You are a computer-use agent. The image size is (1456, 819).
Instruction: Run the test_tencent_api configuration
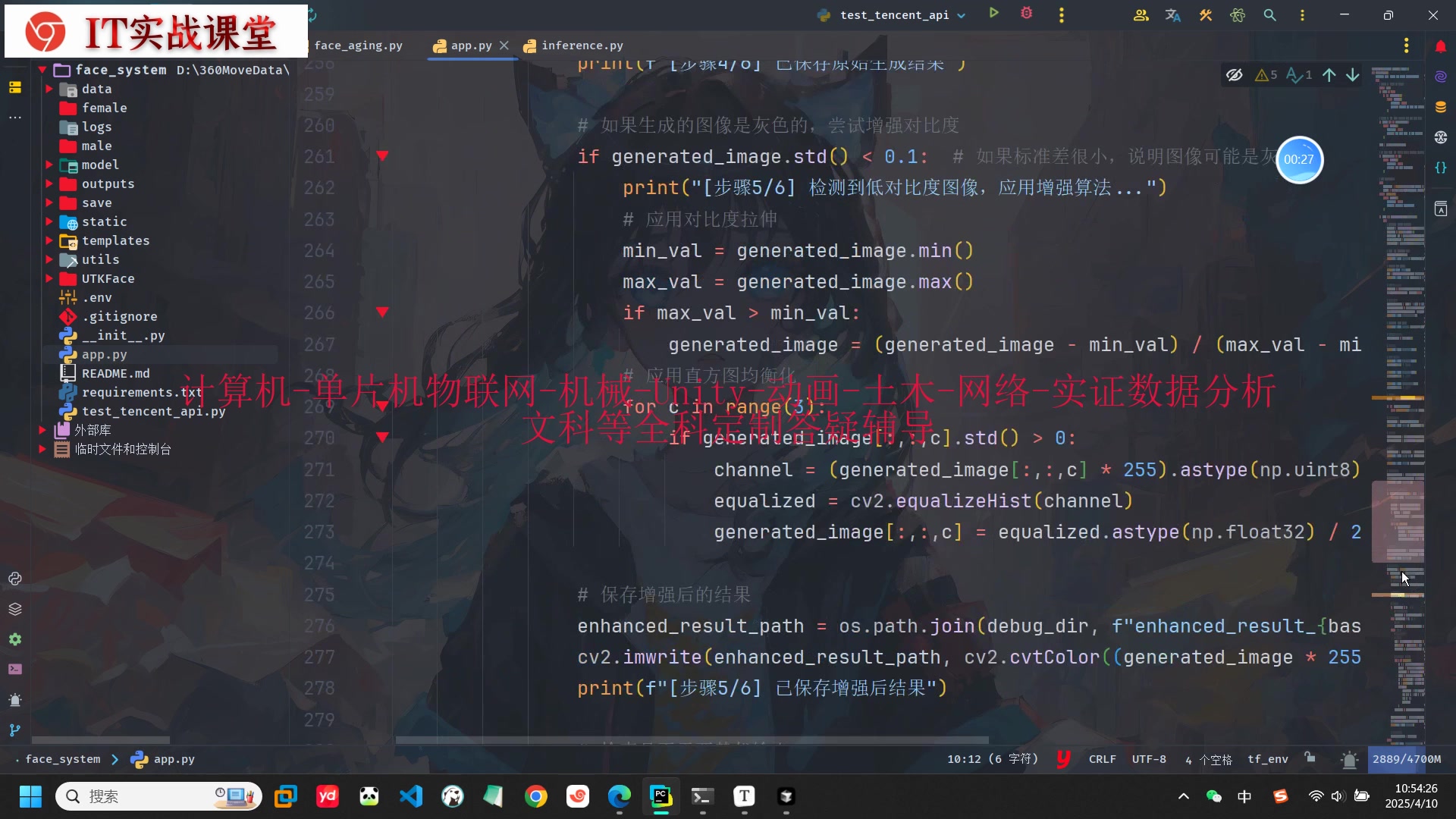coord(993,14)
